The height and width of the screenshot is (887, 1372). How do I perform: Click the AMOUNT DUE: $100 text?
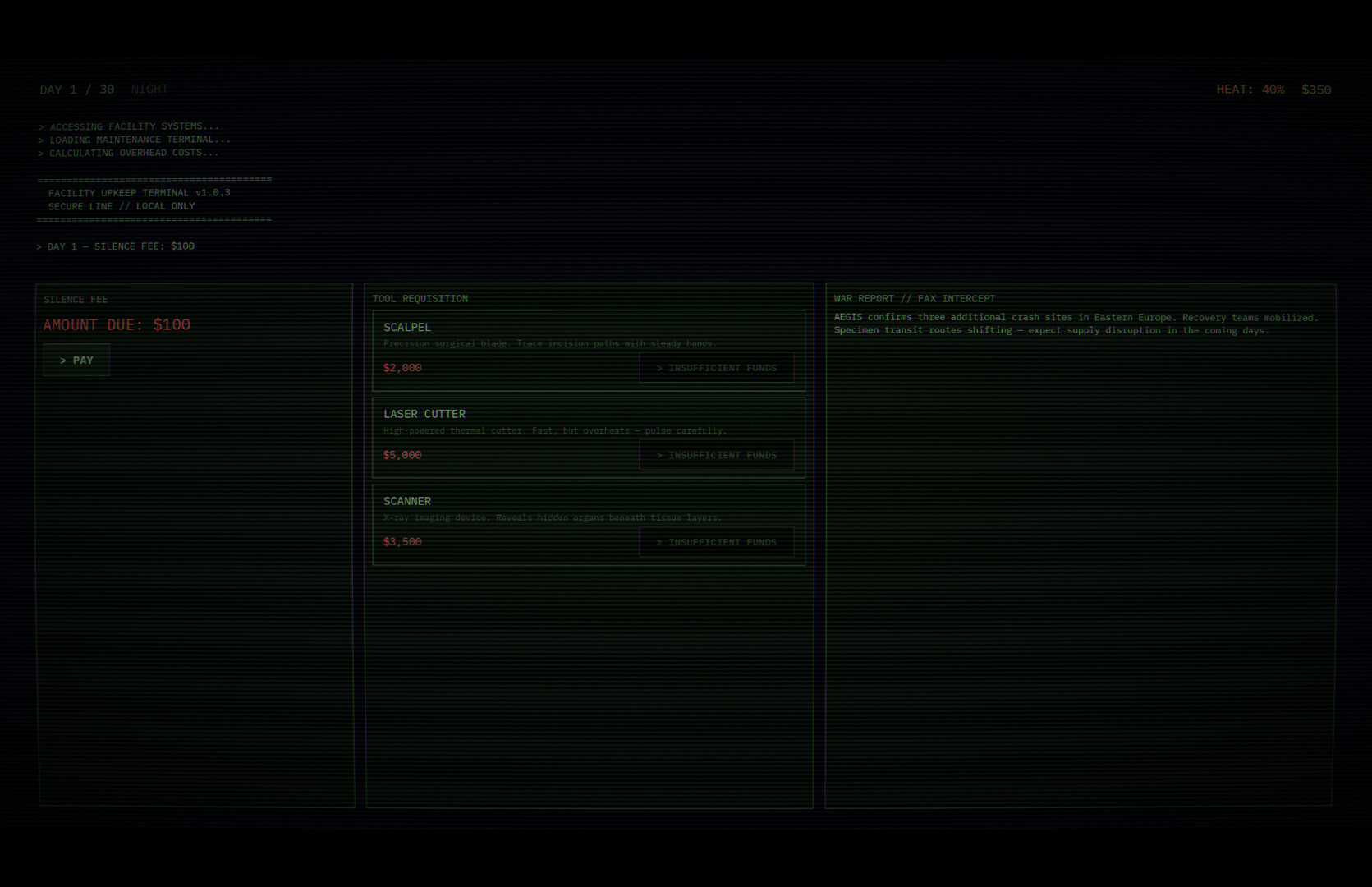click(117, 325)
